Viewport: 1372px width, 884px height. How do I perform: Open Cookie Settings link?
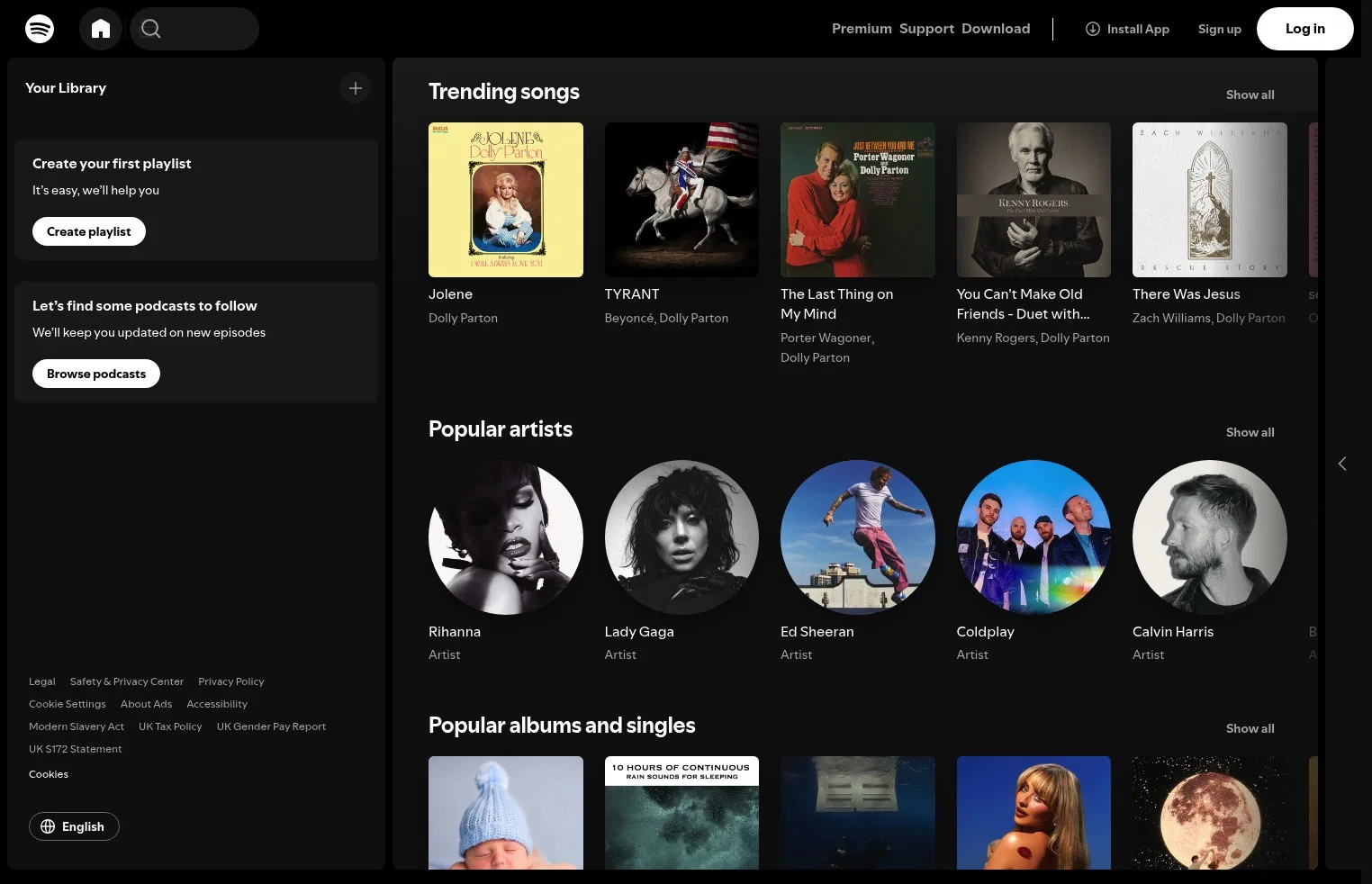click(68, 704)
